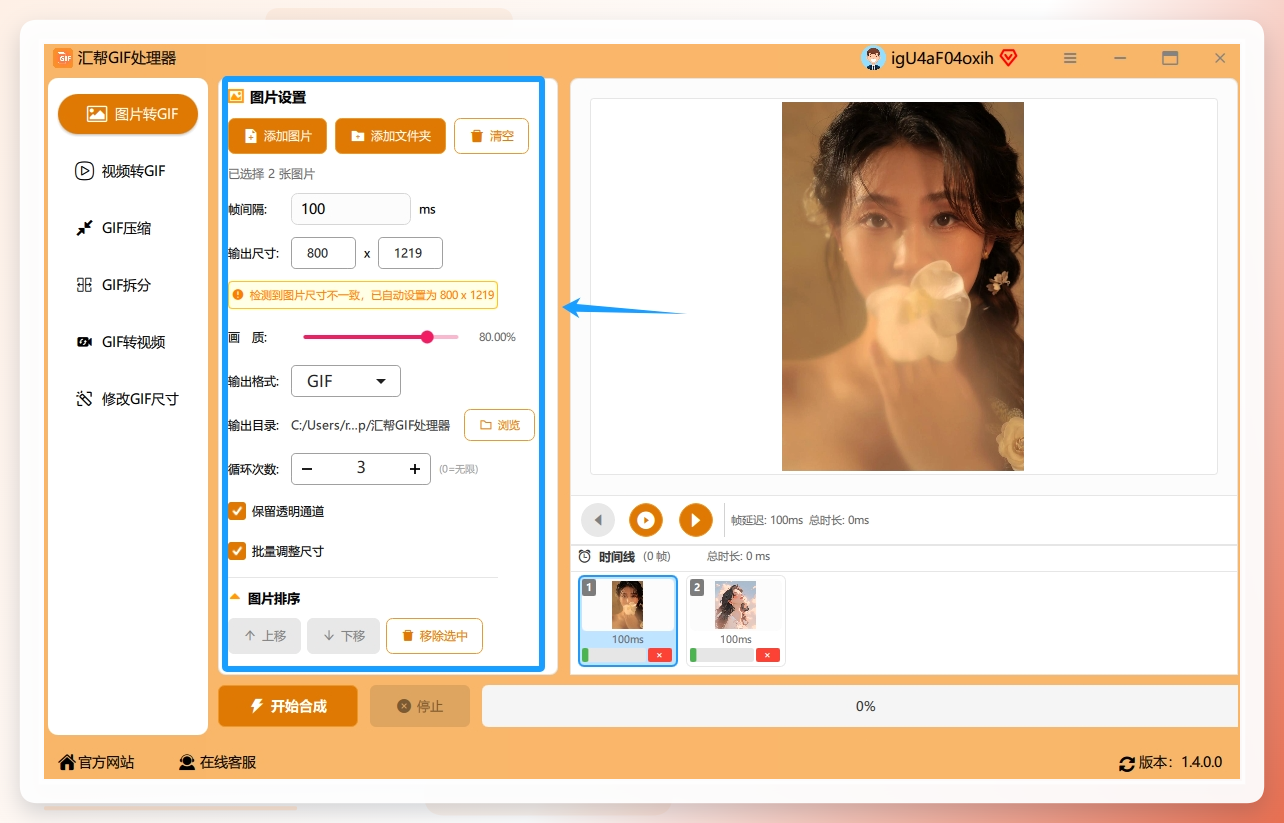Click the large preview image
This screenshot has height=823, width=1284.
coord(903,286)
